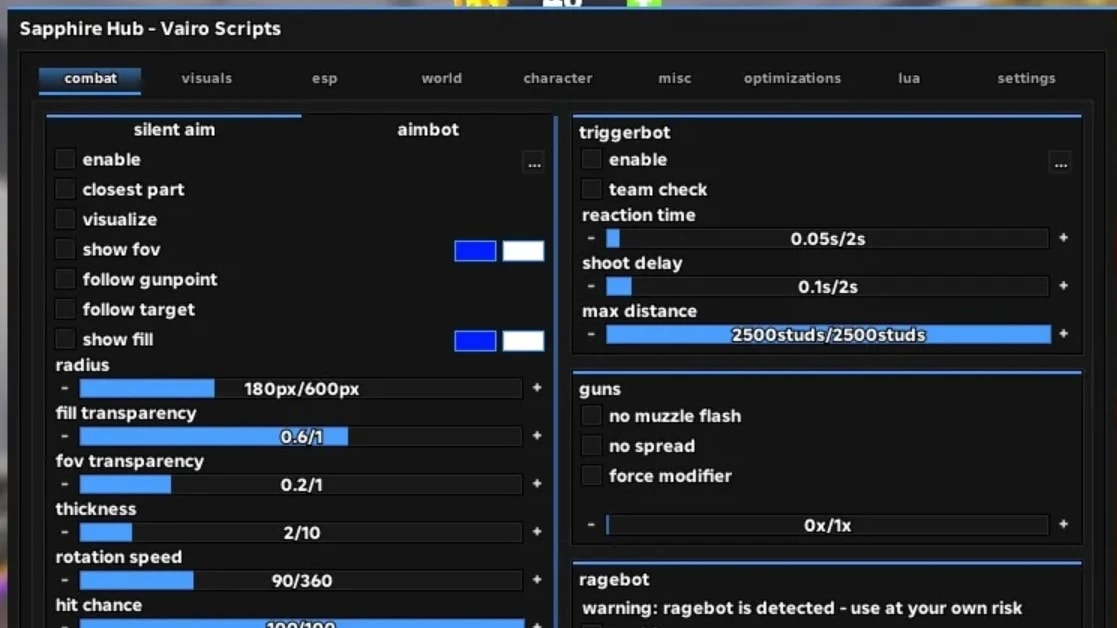Open the lua tab

point(909,78)
